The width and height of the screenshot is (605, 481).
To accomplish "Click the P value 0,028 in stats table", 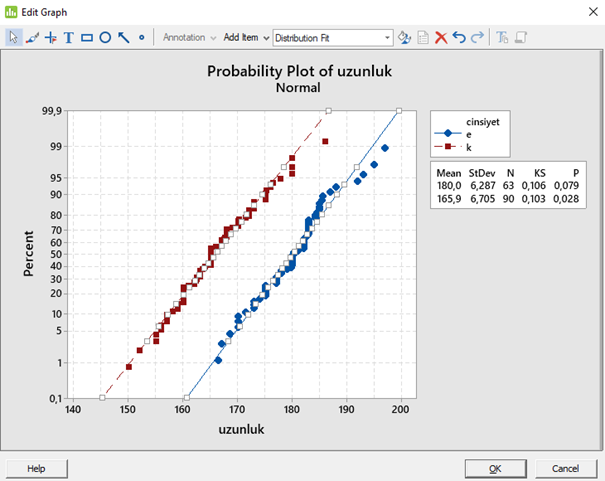I will coord(566,199).
